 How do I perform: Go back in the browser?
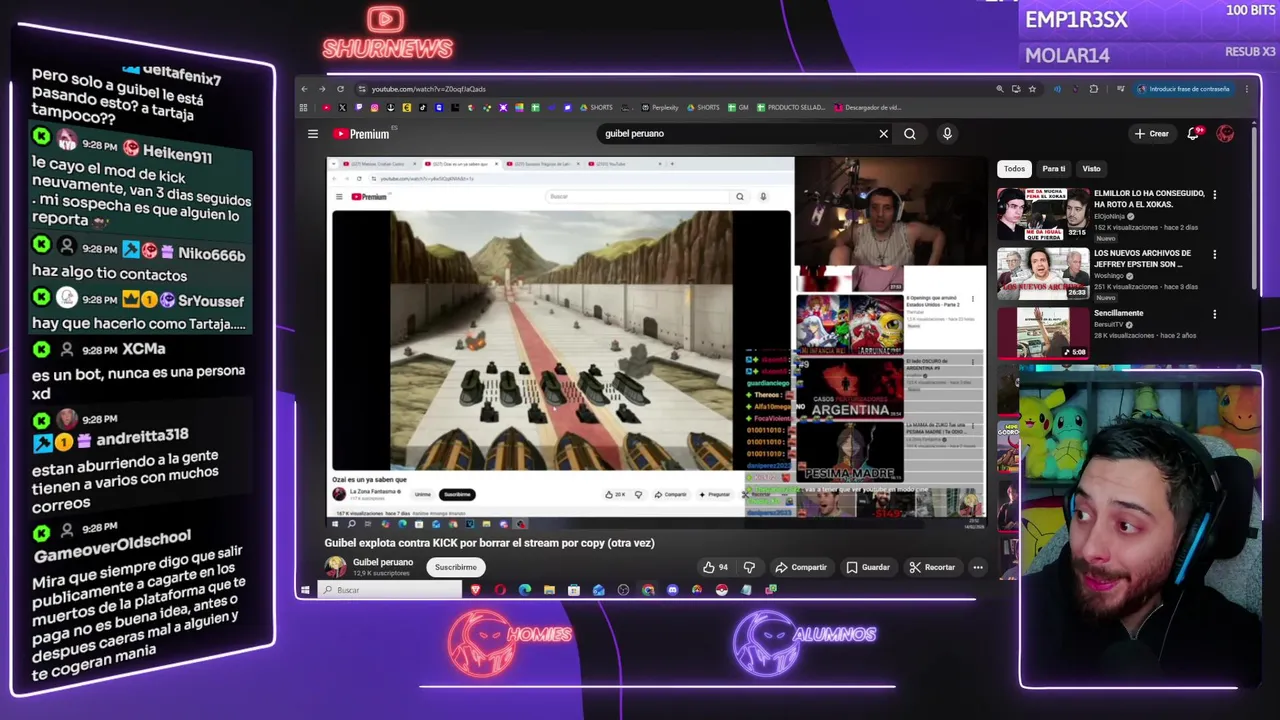(305, 89)
